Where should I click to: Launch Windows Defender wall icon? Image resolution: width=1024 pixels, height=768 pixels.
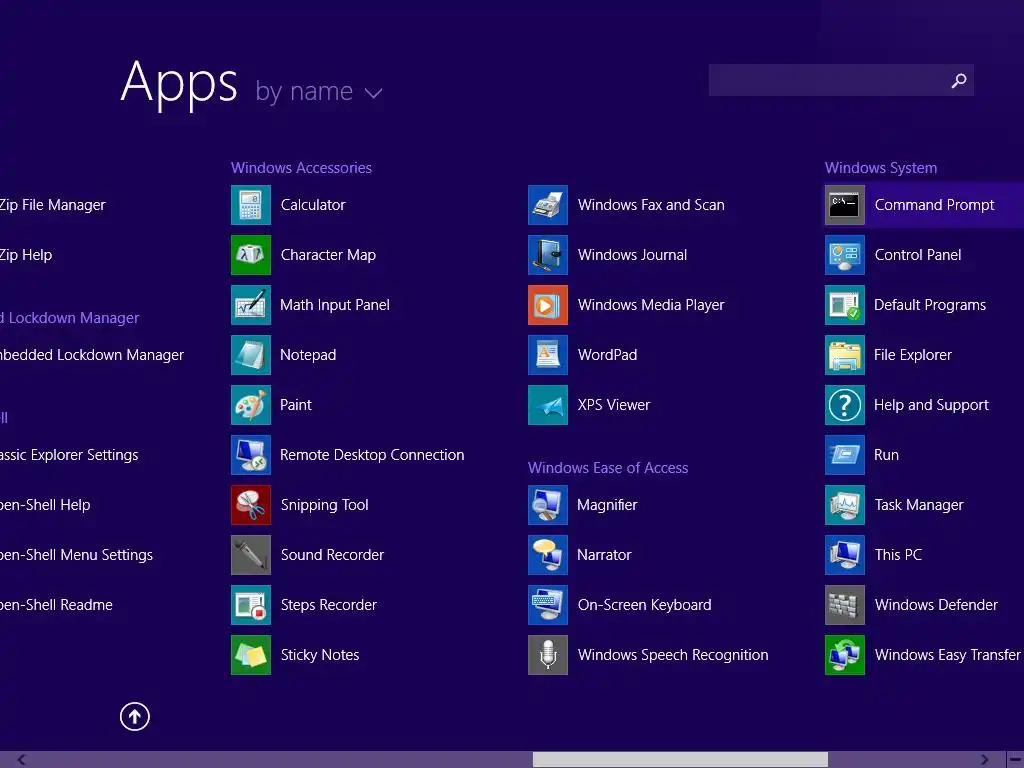[845, 605]
